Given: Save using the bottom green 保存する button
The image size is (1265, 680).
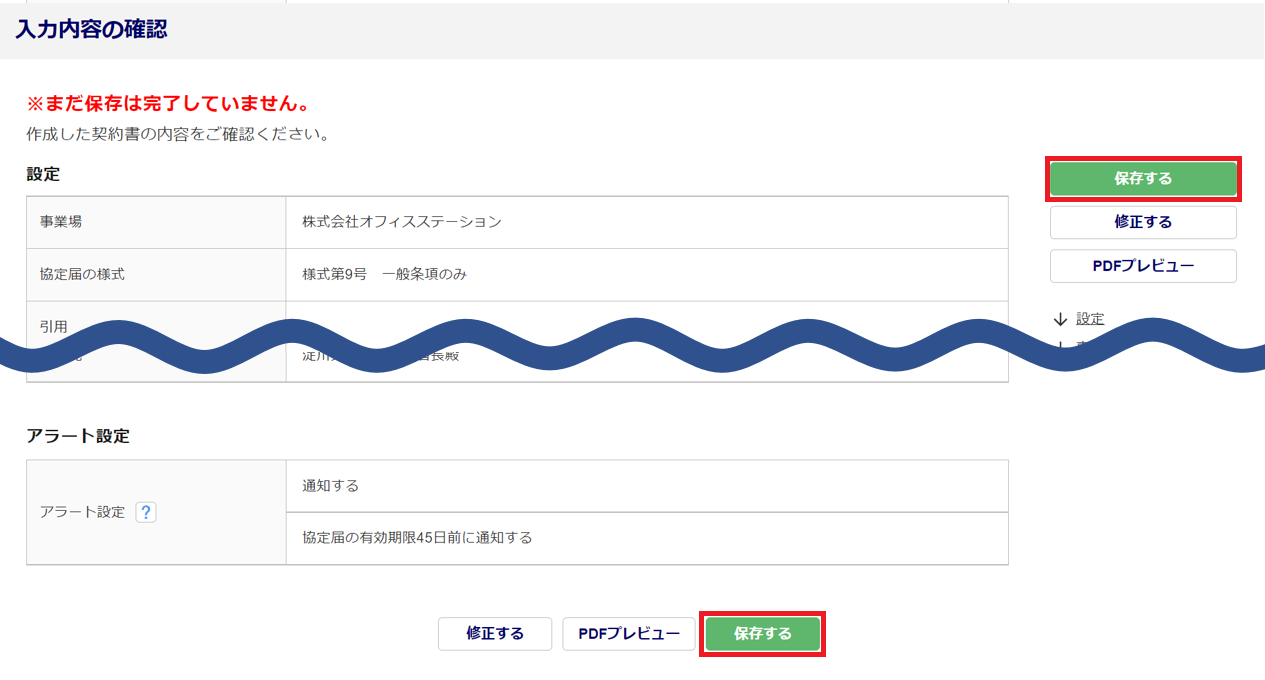Looking at the screenshot, I should [x=762, y=634].
